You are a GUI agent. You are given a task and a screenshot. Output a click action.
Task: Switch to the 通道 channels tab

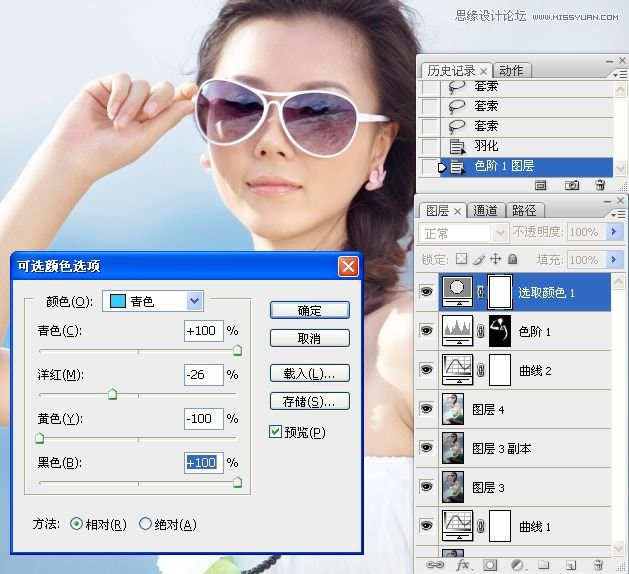tap(486, 211)
